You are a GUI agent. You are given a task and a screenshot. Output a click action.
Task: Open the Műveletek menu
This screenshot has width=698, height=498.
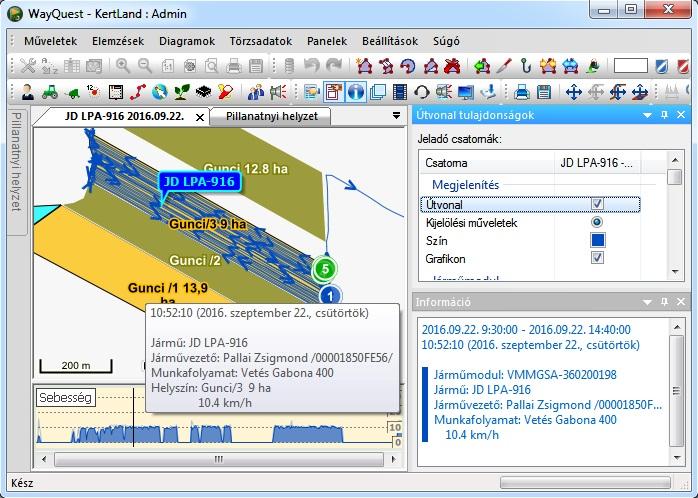(51, 41)
